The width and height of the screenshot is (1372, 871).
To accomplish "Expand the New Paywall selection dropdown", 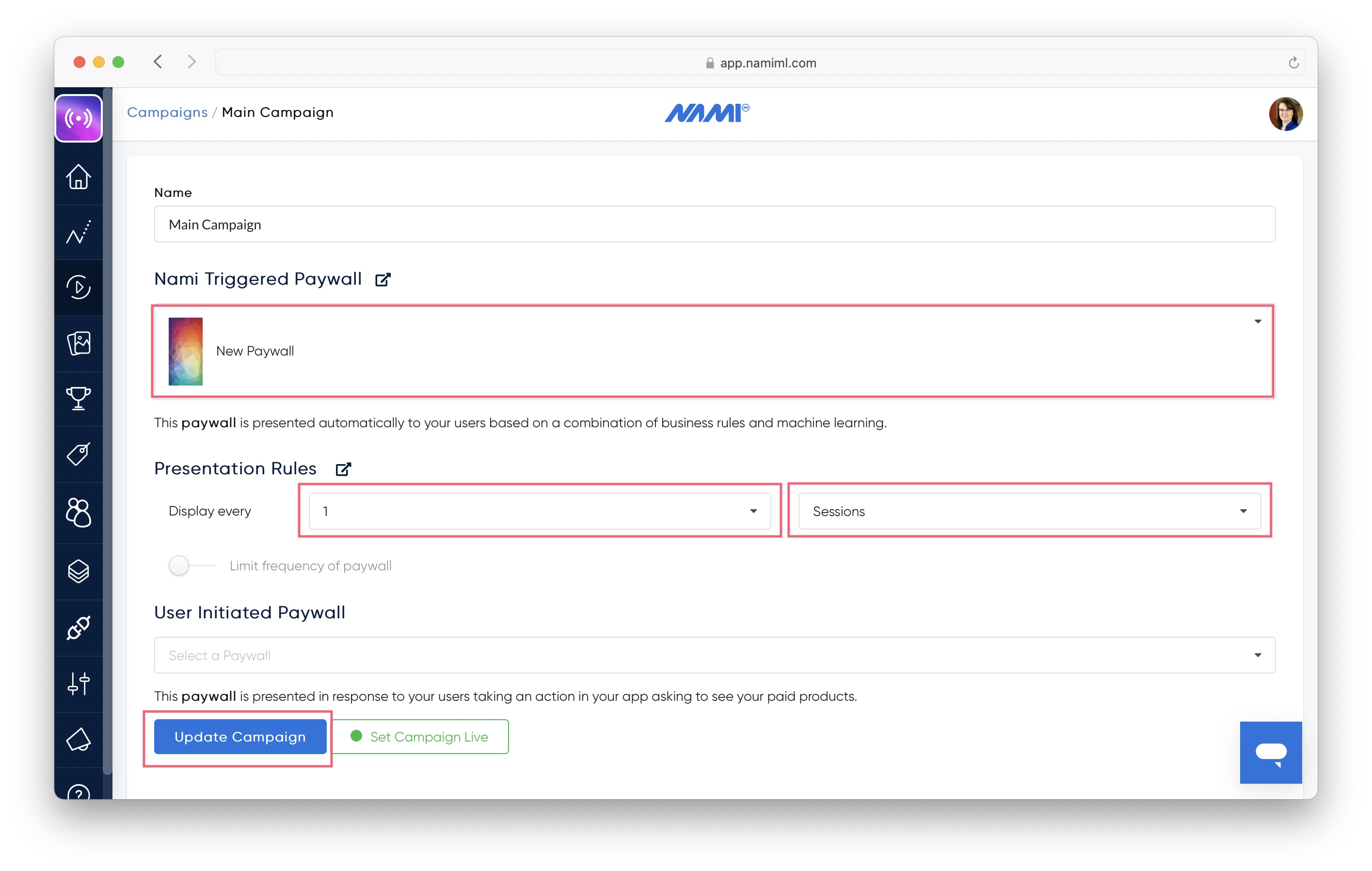I will (713, 351).
